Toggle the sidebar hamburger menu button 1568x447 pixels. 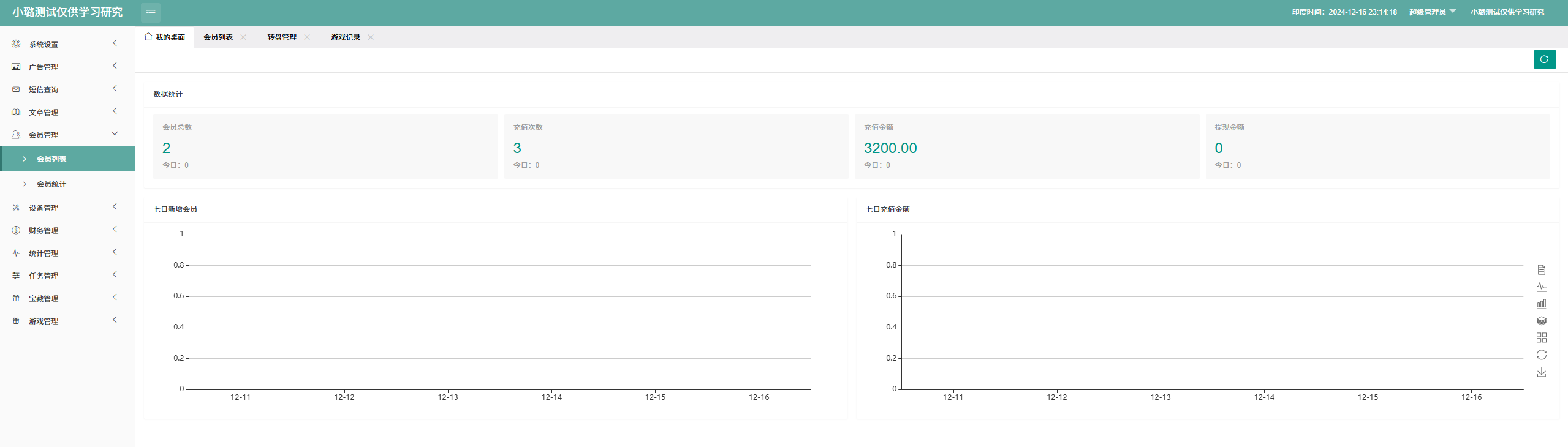(151, 13)
